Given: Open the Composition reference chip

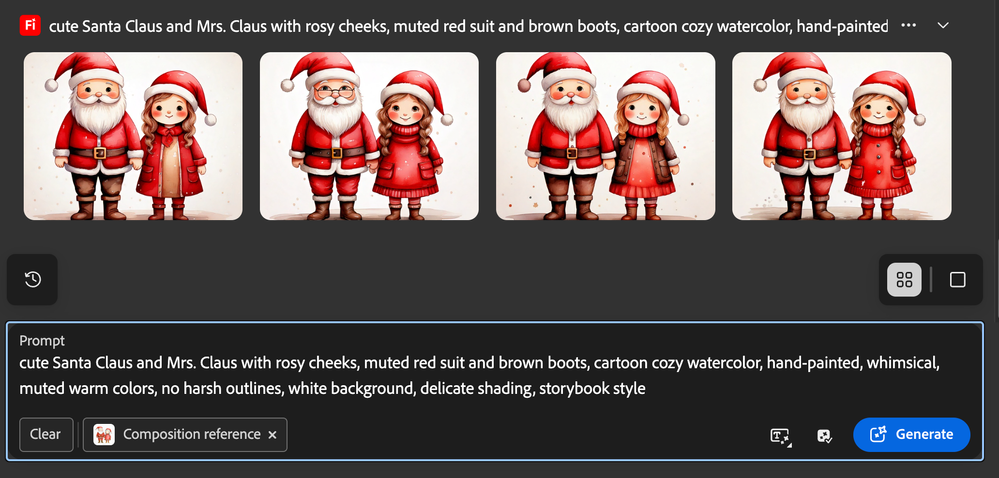Looking at the screenshot, I should click(x=185, y=435).
